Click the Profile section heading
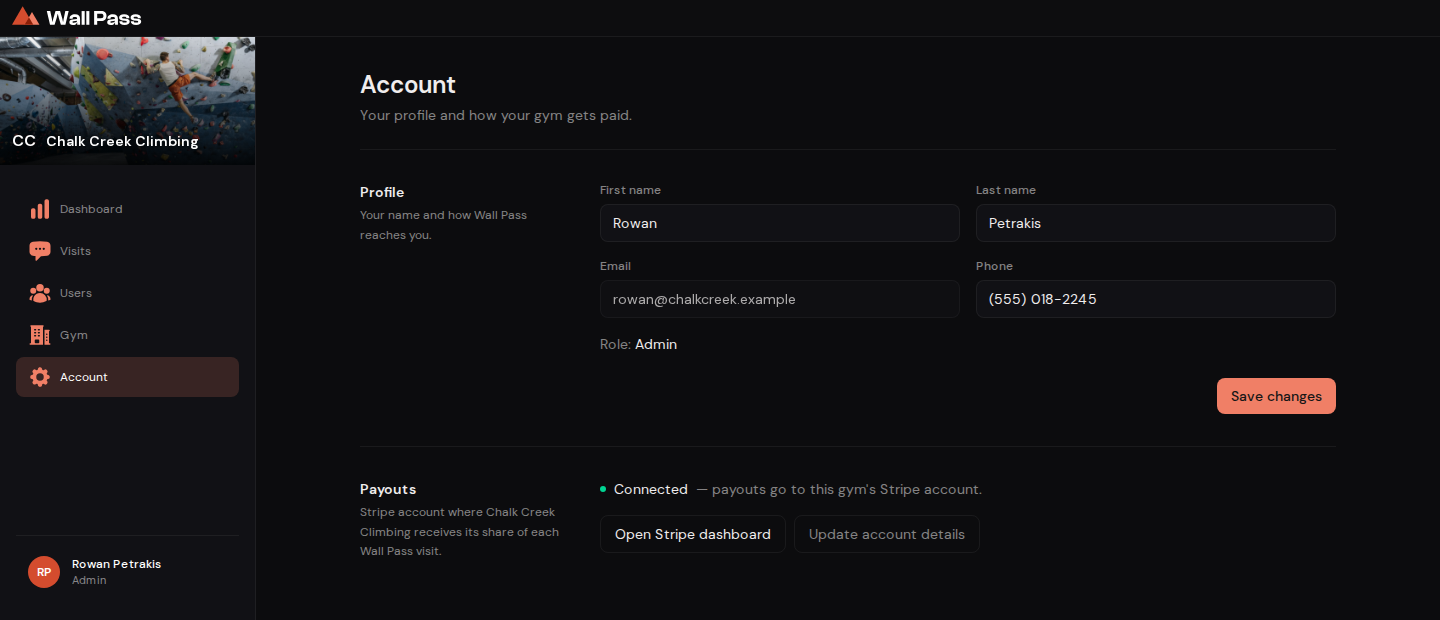 [x=382, y=192]
